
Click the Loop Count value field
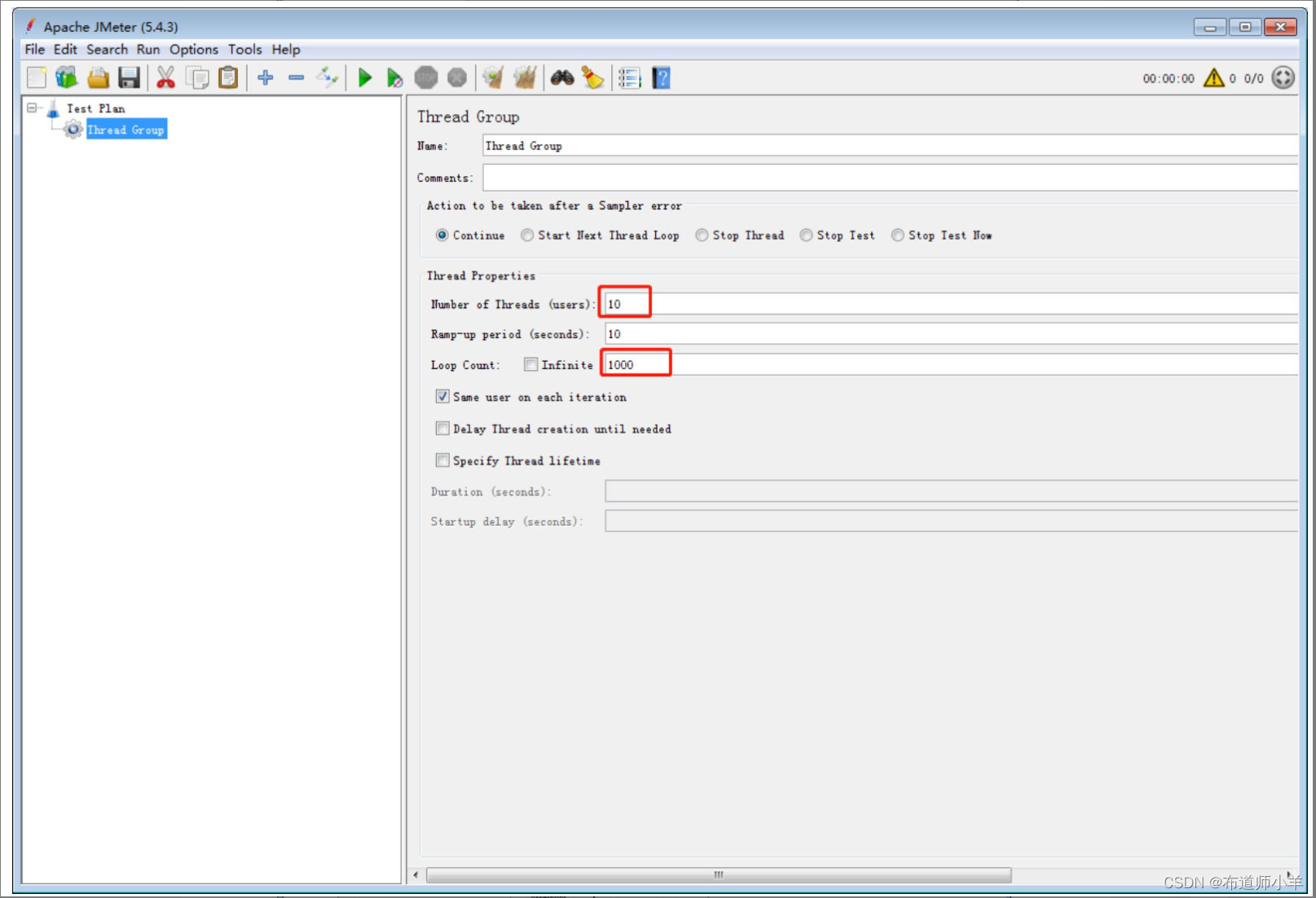pyautogui.click(x=951, y=365)
